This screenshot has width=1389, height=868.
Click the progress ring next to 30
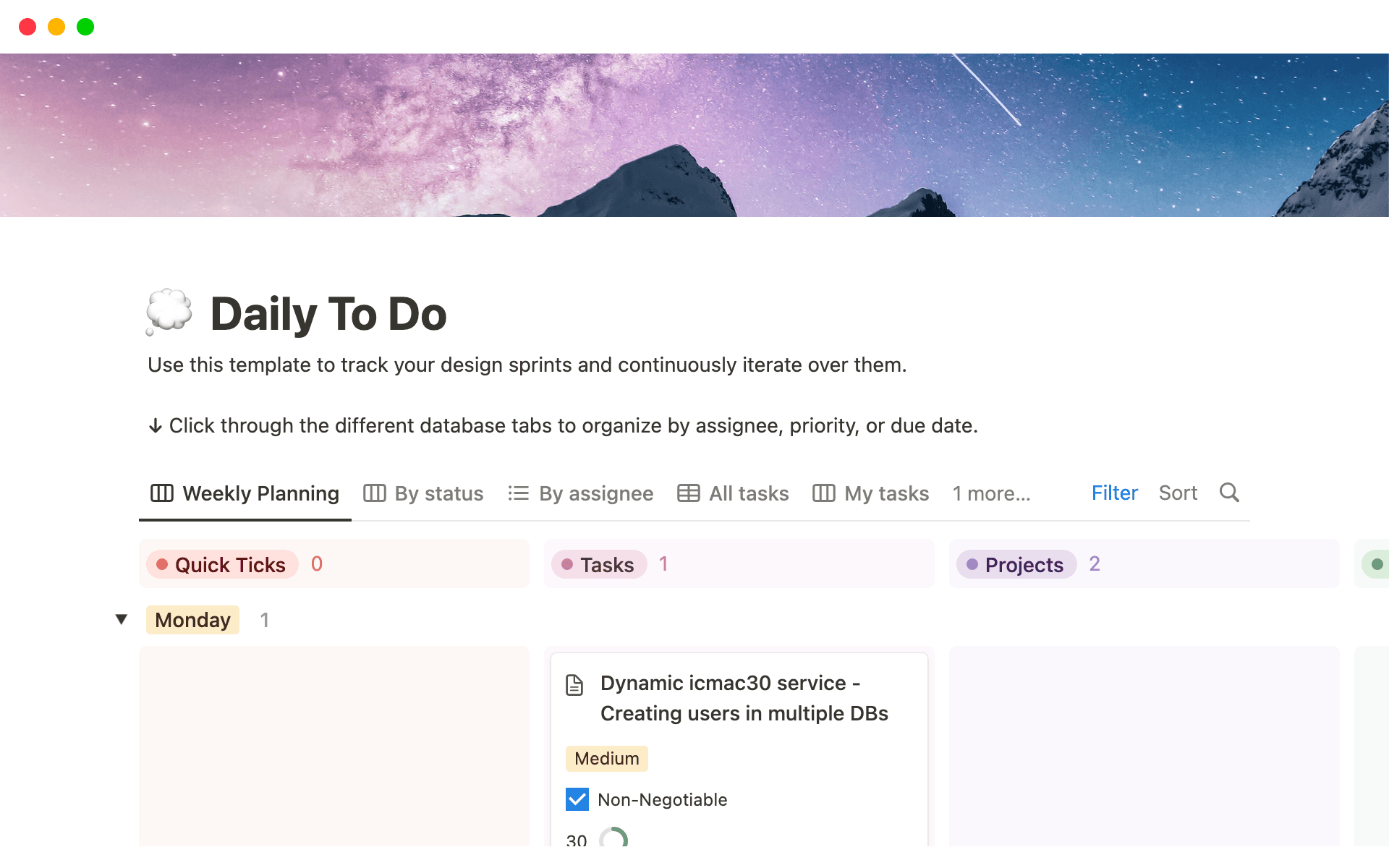(613, 839)
